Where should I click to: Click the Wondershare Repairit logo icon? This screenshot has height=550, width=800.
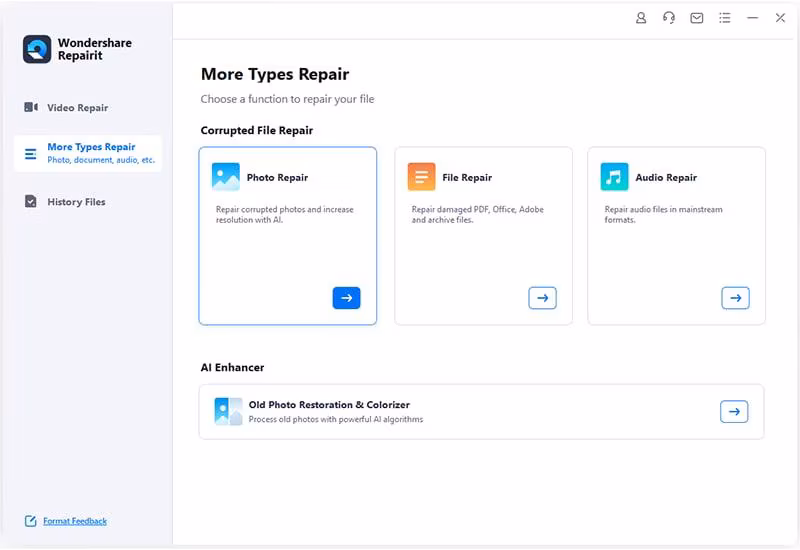[37, 49]
